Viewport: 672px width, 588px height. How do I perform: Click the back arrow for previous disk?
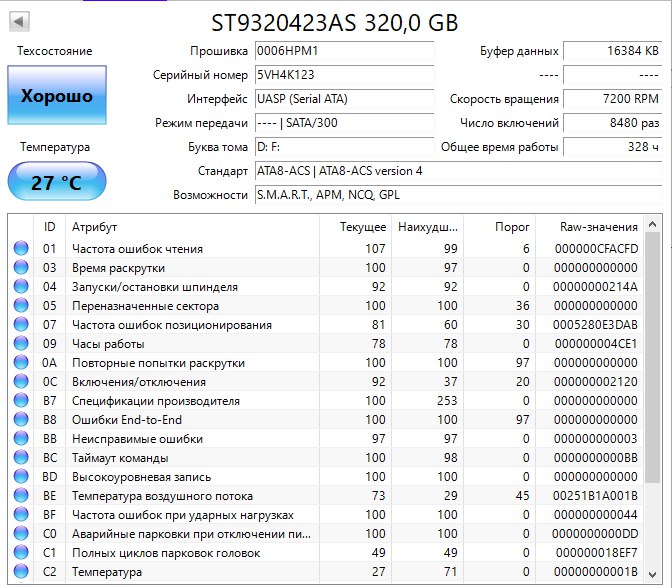(x=19, y=21)
